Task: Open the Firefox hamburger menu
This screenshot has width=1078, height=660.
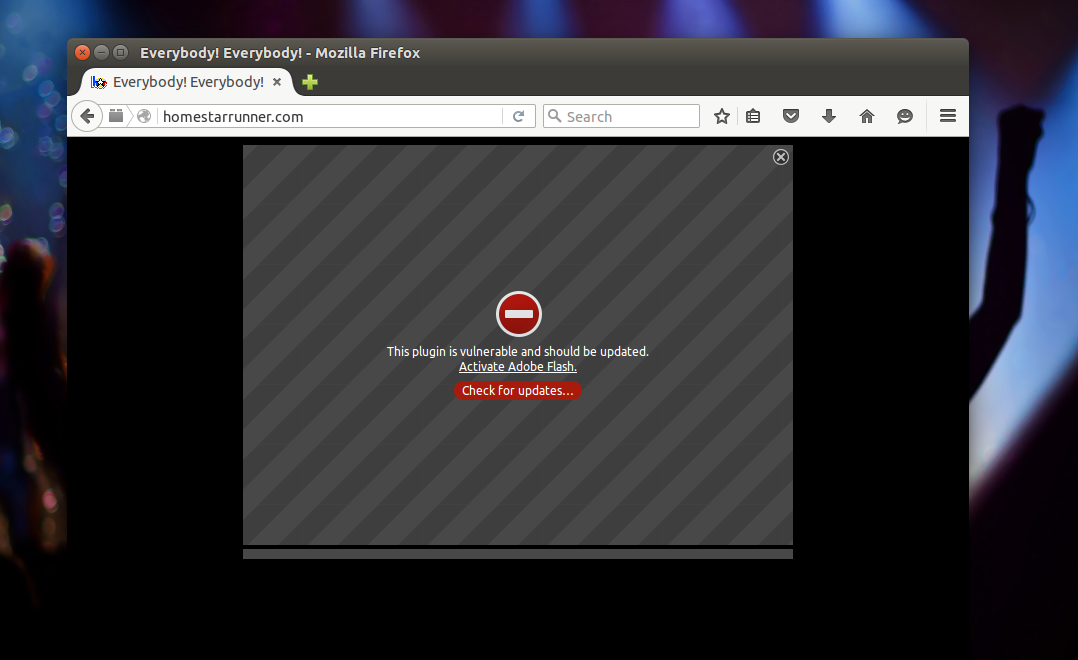Action: [x=948, y=116]
